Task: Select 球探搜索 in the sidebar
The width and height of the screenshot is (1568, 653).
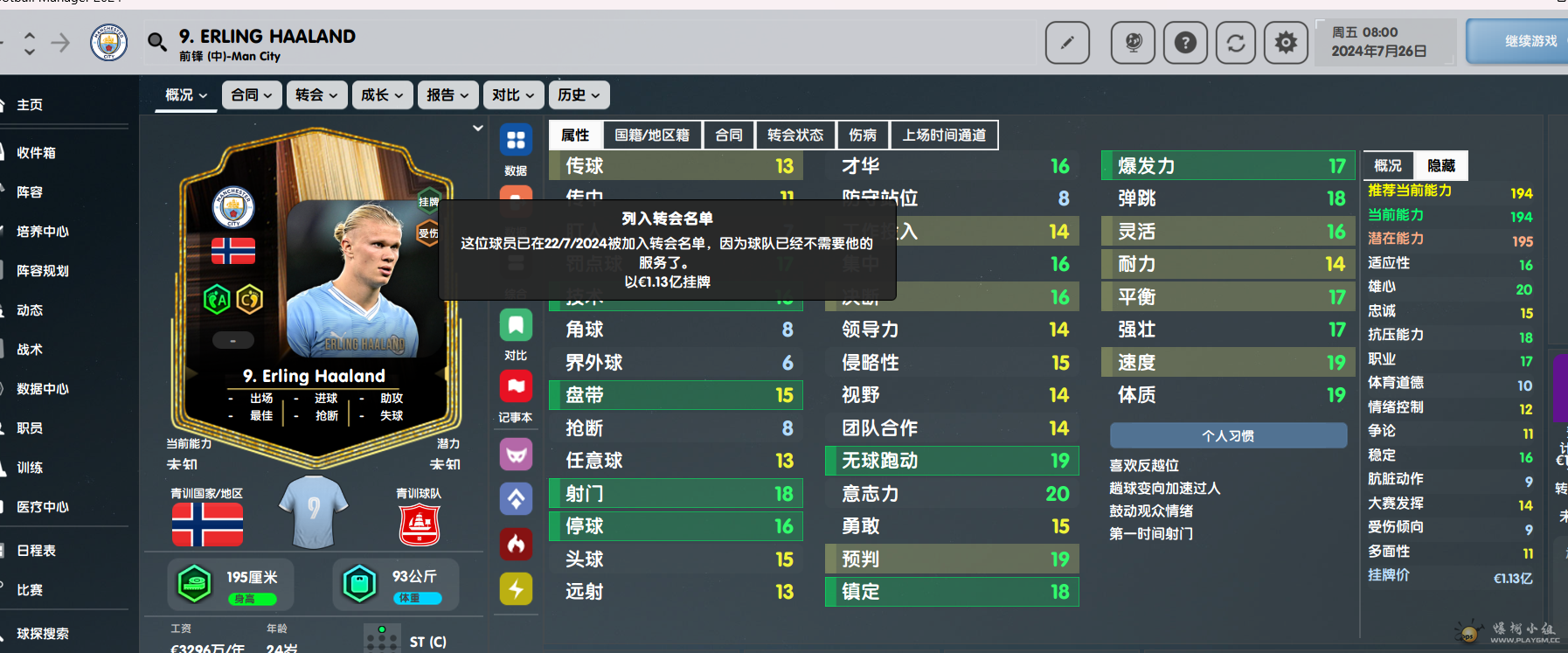Action: point(43,634)
